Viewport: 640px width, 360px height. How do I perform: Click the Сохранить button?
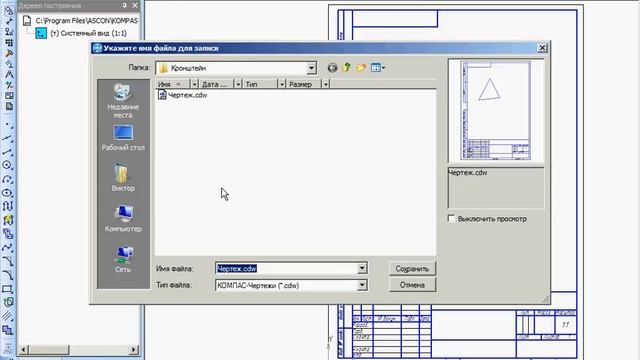click(412, 269)
